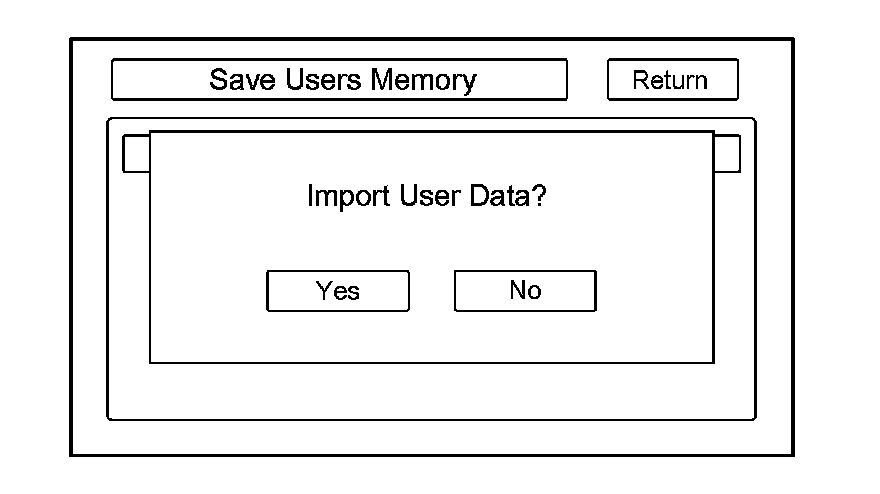This screenshot has height=494, width=880.
Task: Decline the user data import with No
Action: click(525, 291)
